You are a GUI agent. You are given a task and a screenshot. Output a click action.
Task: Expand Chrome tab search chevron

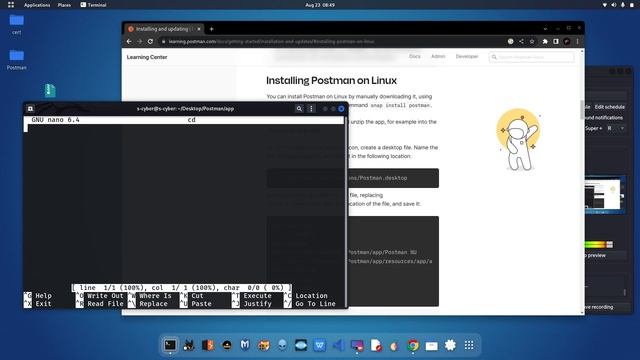(545, 29)
